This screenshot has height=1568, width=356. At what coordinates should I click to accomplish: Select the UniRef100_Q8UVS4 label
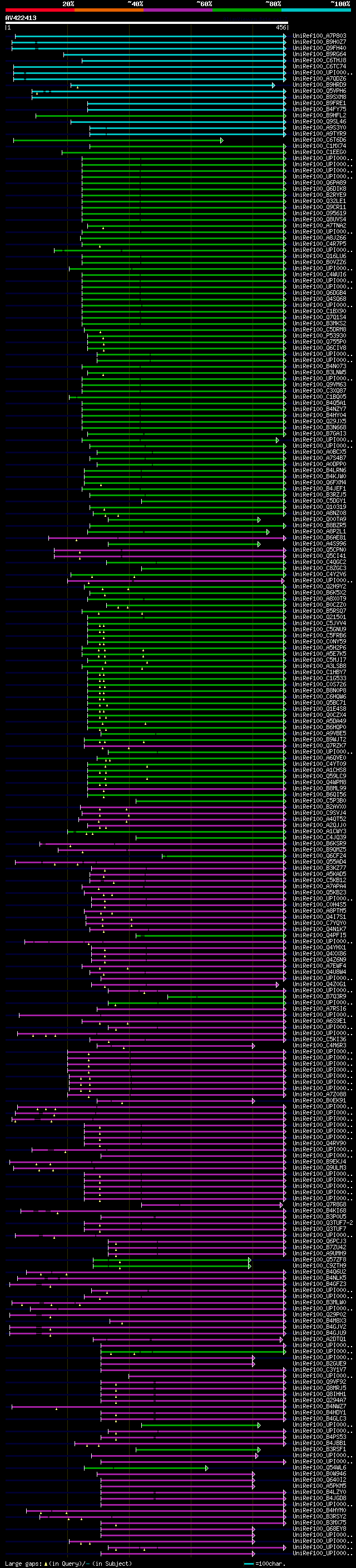[x=319, y=220]
